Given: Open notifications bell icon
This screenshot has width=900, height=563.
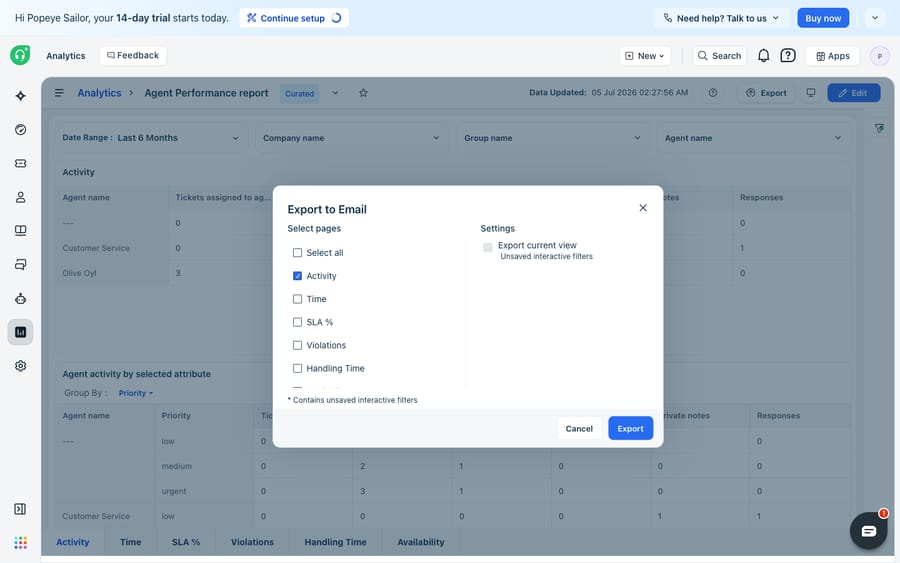Looking at the screenshot, I should [x=763, y=56].
